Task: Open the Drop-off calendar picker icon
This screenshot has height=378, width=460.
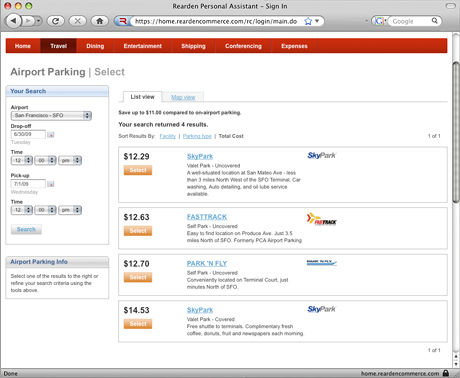Action: (x=51, y=135)
